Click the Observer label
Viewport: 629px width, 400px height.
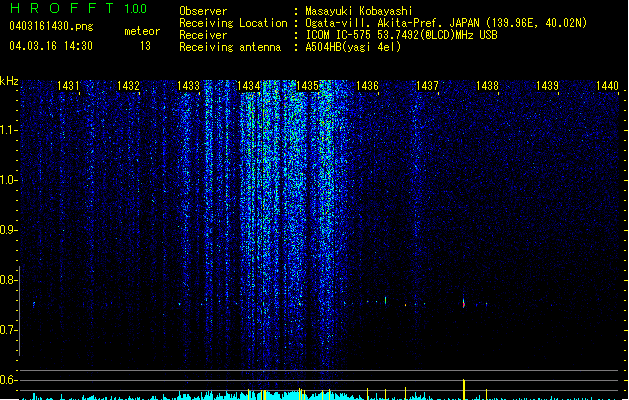(x=203, y=11)
